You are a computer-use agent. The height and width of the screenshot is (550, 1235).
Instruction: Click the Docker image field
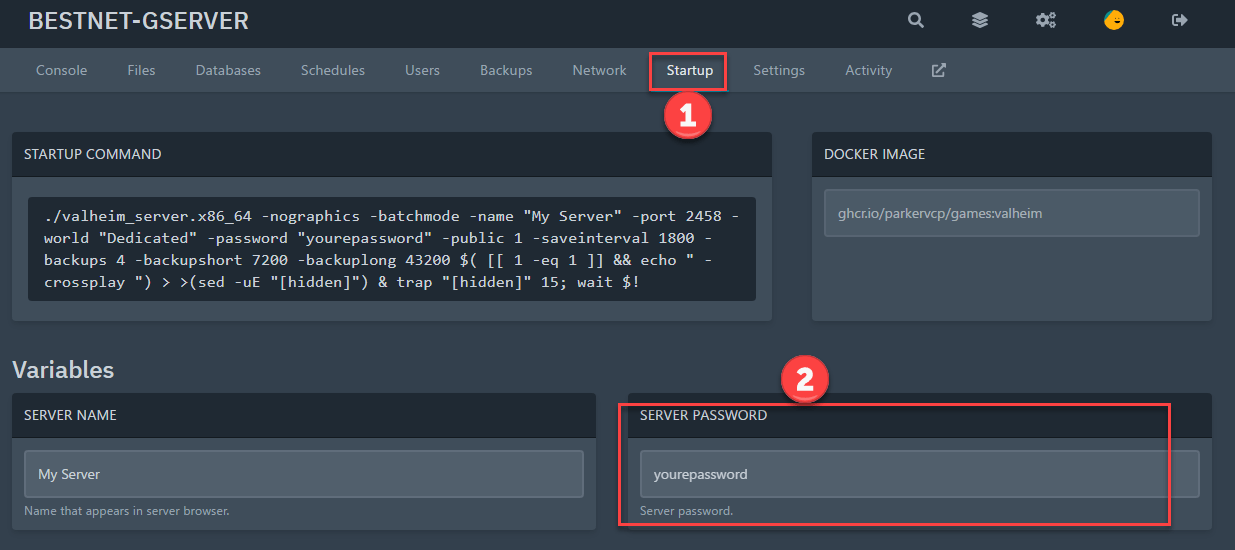point(1011,213)
